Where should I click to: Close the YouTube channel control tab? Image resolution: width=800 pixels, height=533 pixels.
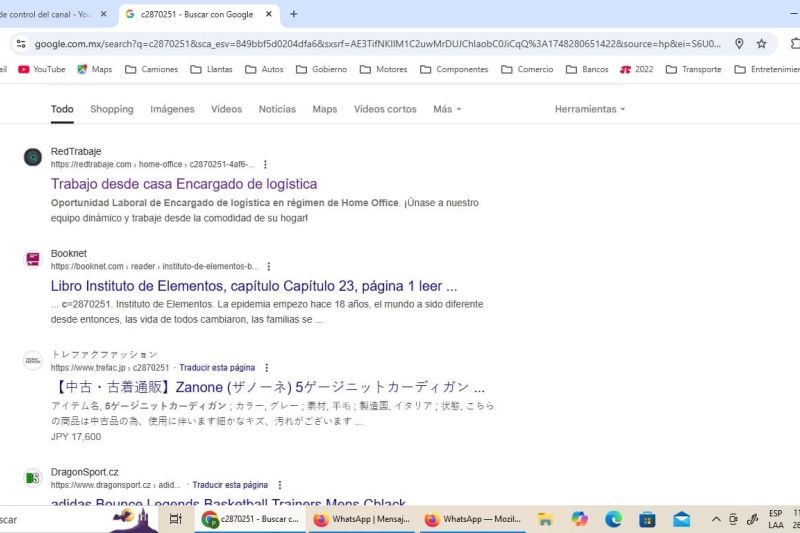tap(104, 14)
